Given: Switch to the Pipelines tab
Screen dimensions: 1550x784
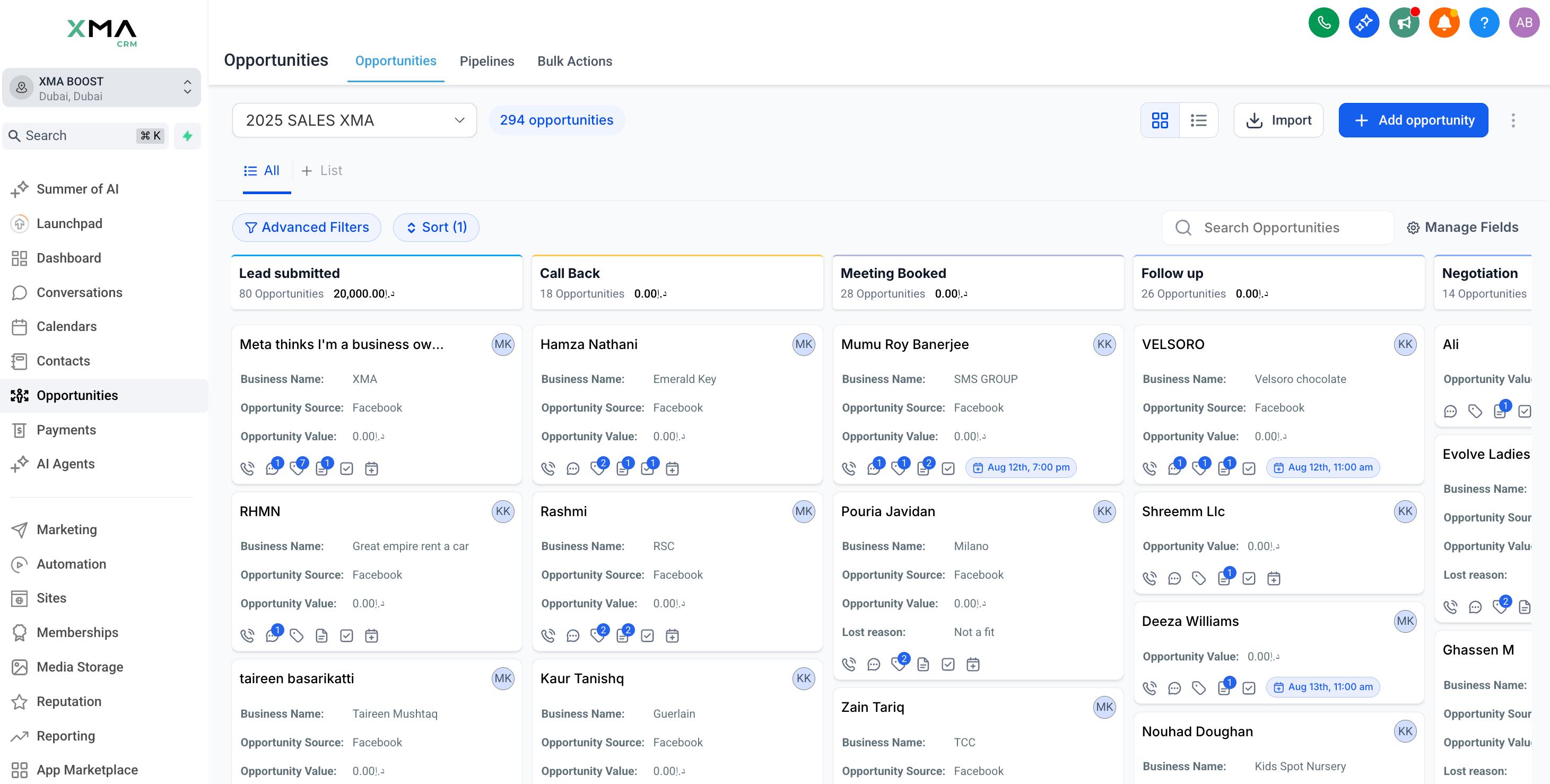Looking at the screenshot, I should pyautogui.click(x=487, y=61).
